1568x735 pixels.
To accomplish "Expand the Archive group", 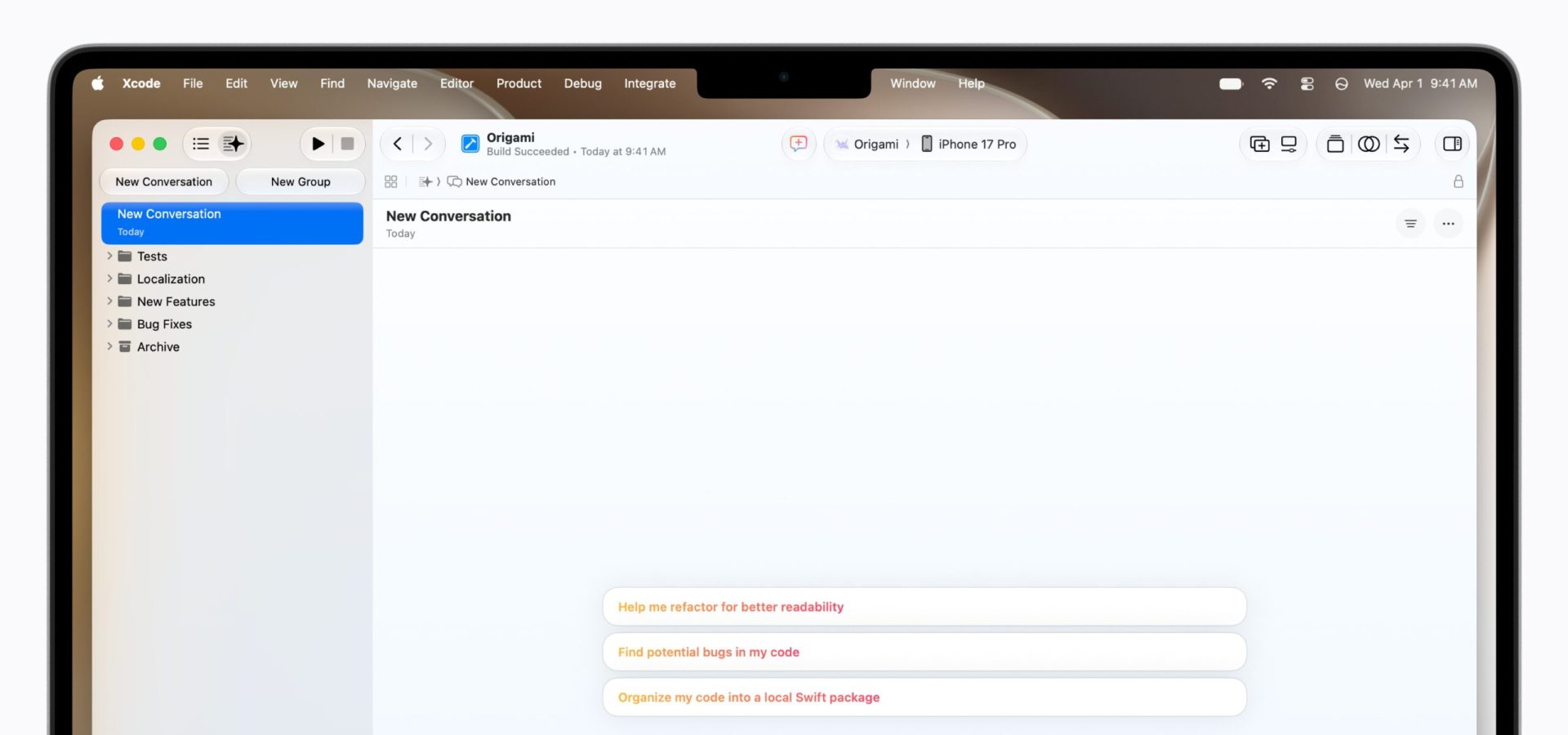I will click(x=109, y=346).
